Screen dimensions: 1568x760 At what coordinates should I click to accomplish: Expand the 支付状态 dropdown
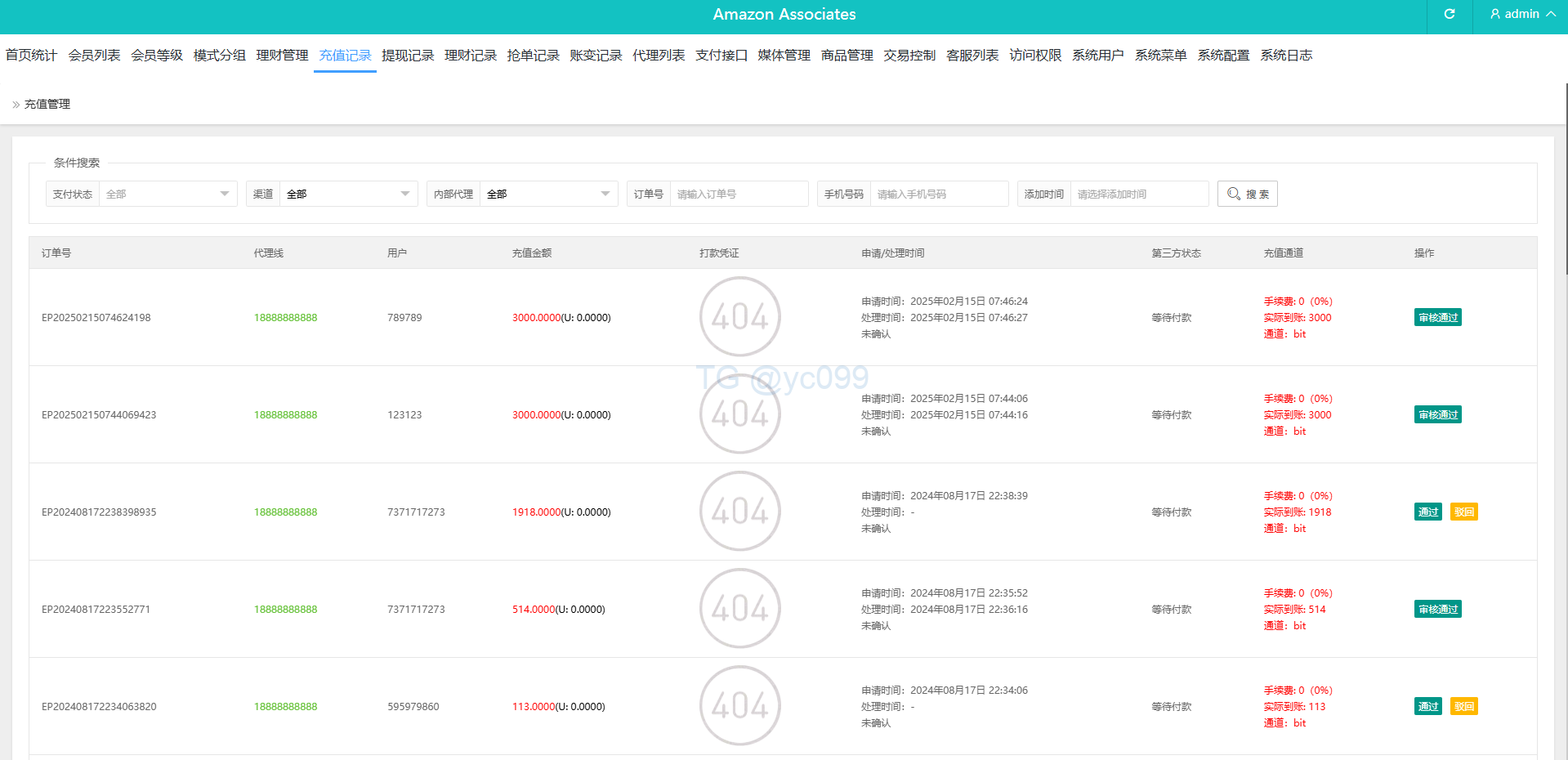[168, 194]
